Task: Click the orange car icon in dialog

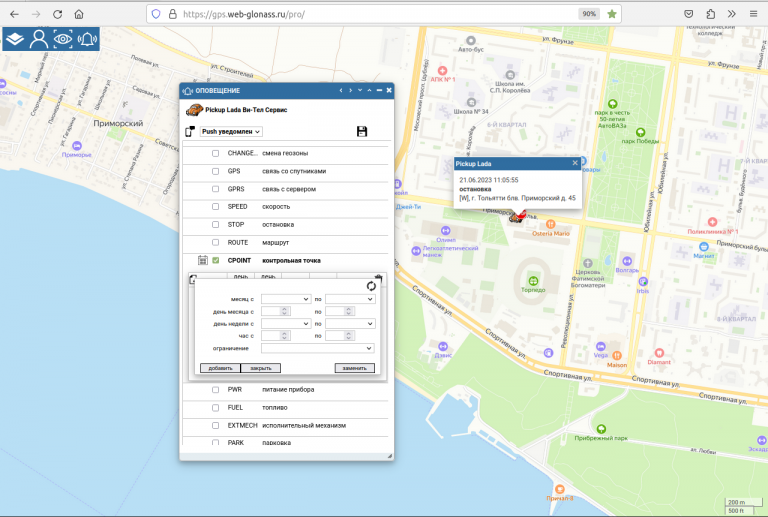Action: [x=194, y=110]
